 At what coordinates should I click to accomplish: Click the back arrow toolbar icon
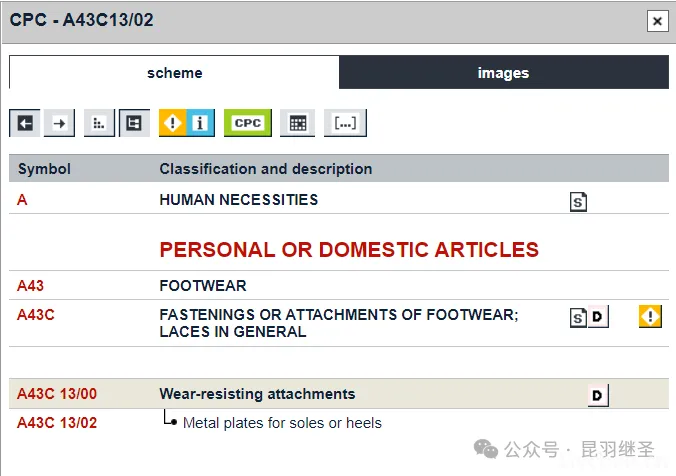pos(24,123)
